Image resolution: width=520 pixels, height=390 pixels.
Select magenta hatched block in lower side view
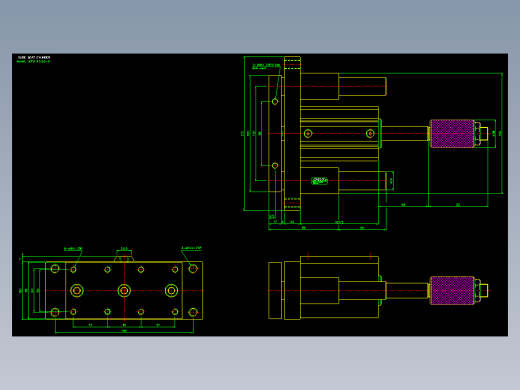pos(452,290)
